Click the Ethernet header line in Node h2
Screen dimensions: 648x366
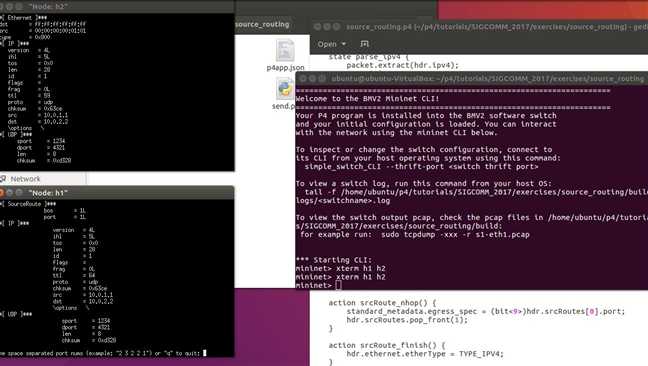pos(24,18)
